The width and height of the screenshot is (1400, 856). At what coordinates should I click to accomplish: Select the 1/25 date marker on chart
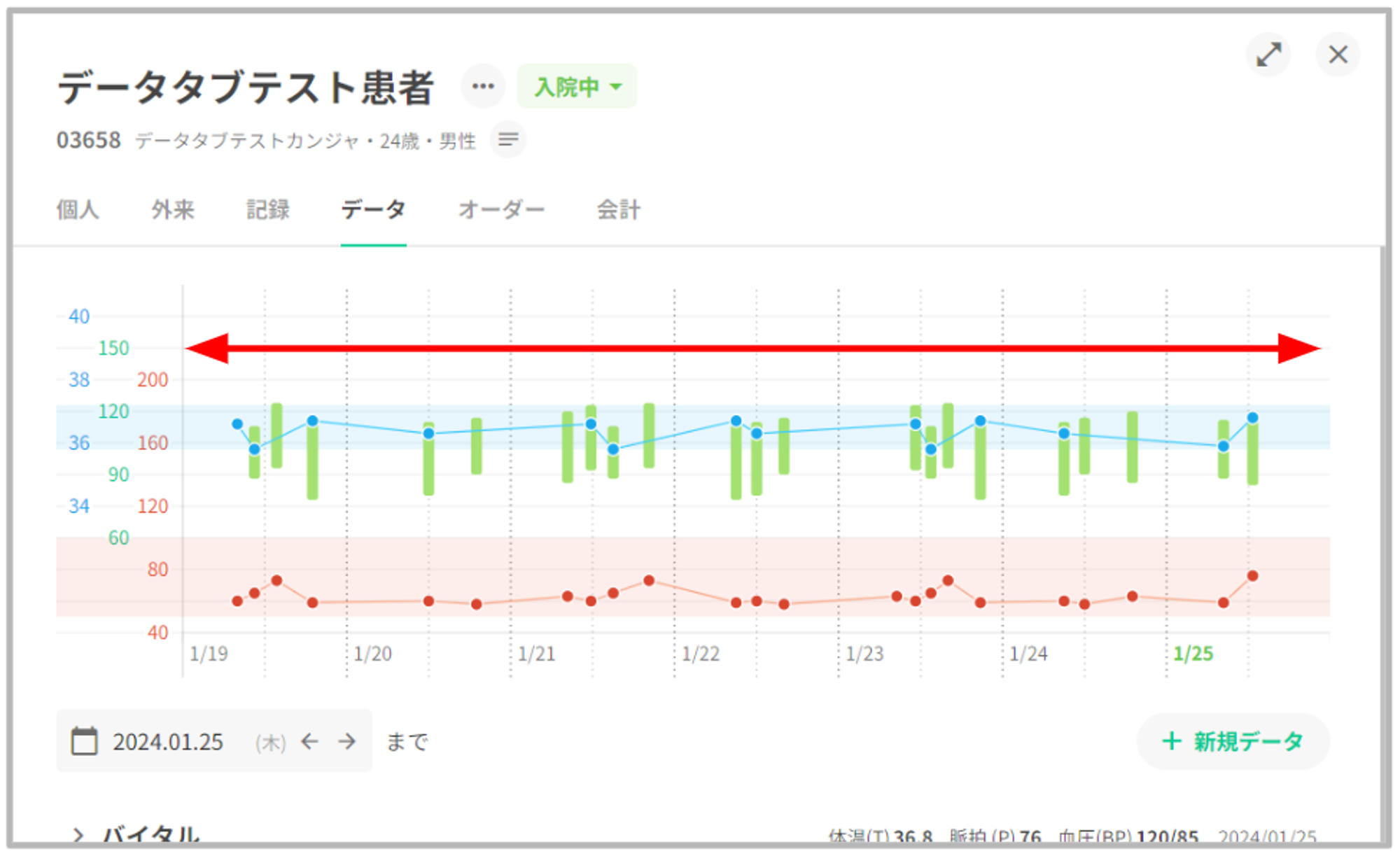[x=1193, y=654]
